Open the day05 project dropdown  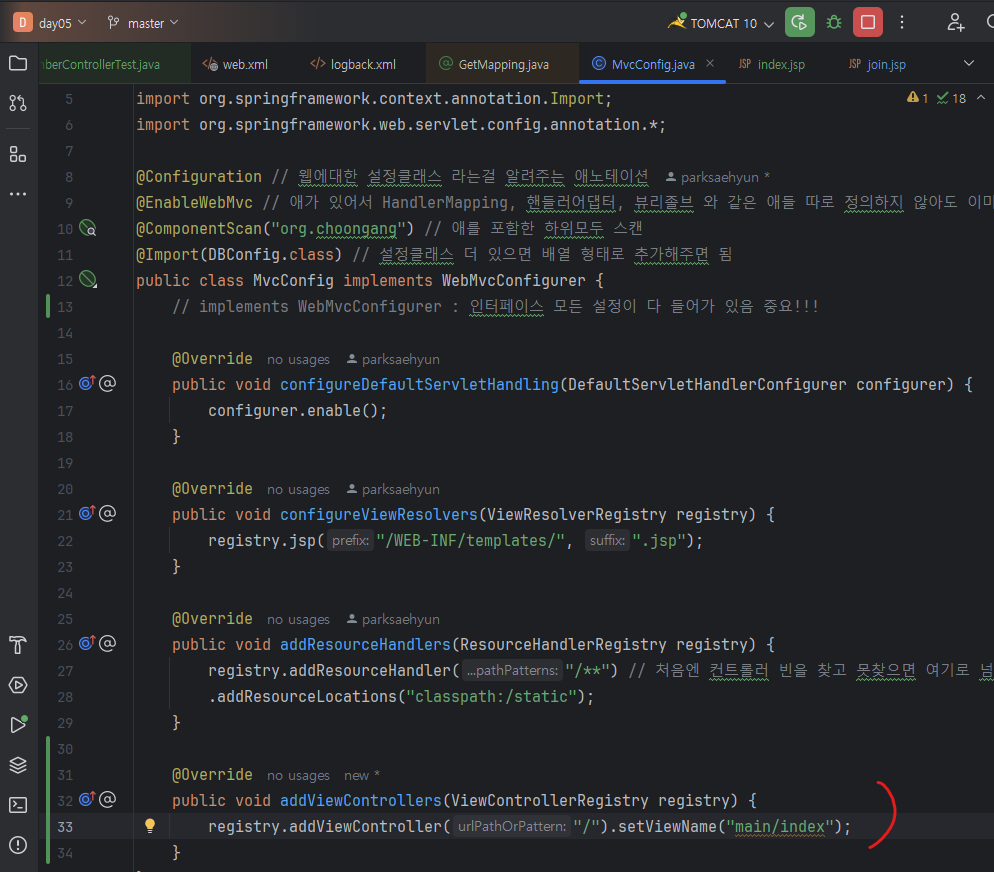click(x=50, y=23)
